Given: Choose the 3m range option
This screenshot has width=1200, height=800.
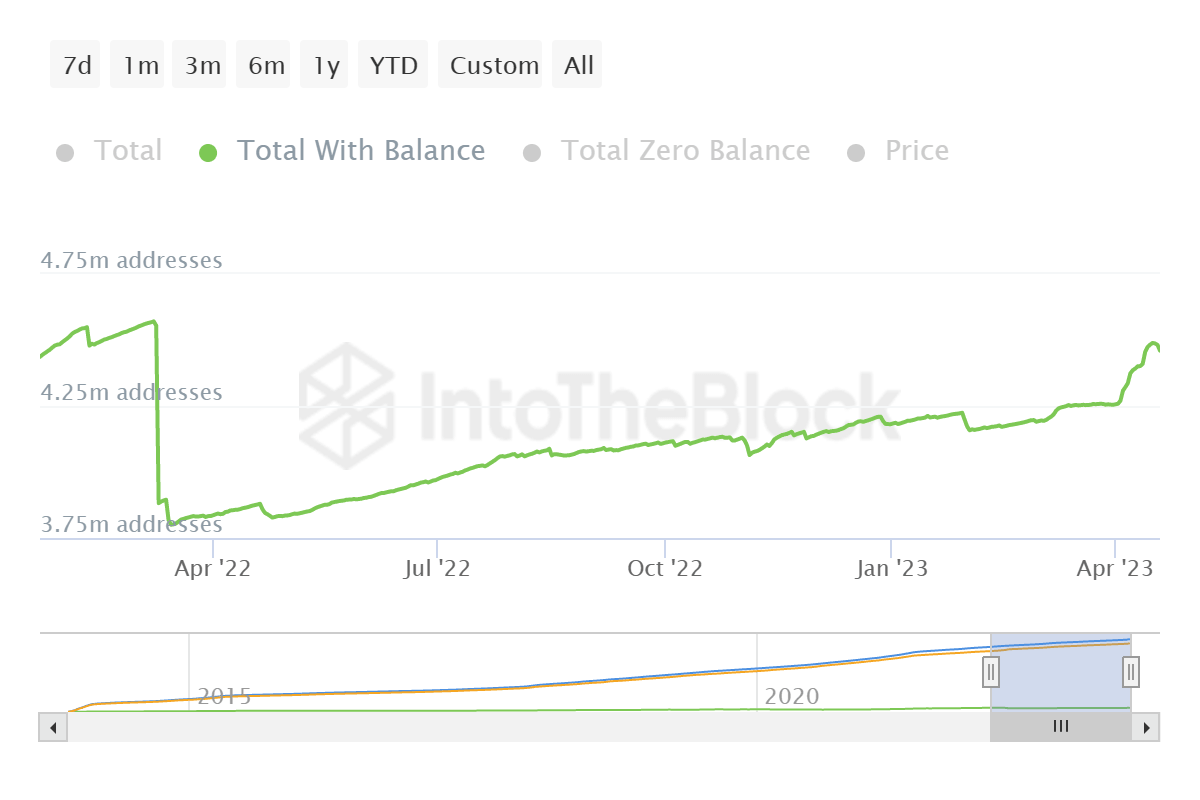Looking at the screenshot, I should pyautogui.click(x=202, y=66).
